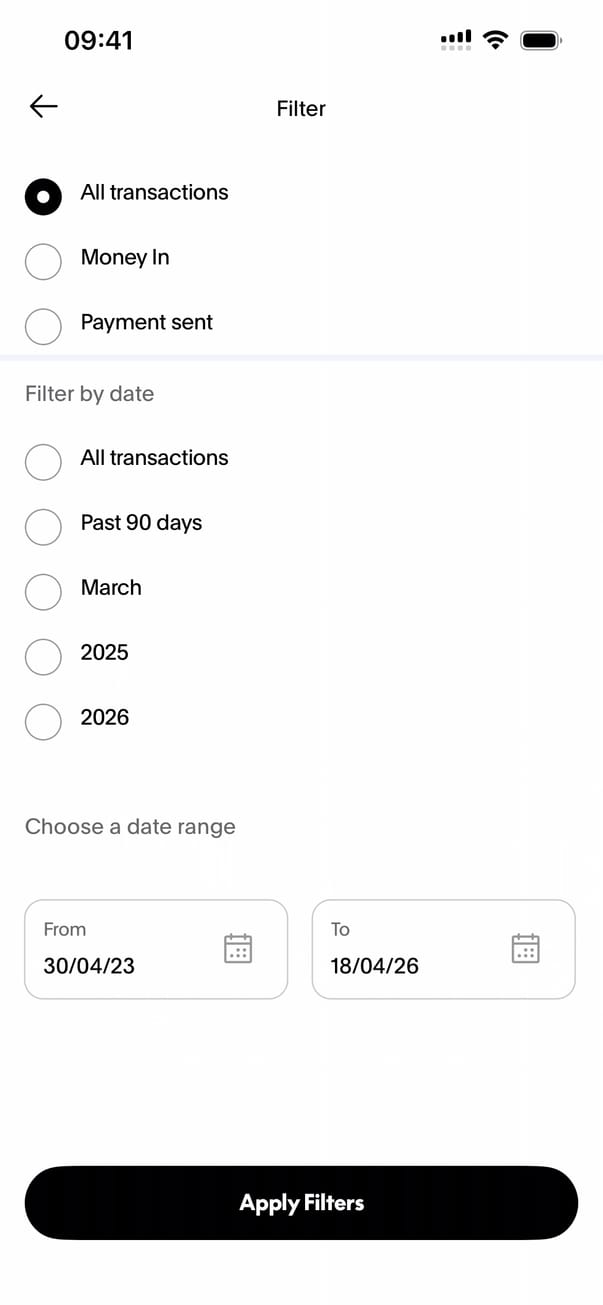The width and height of the screenshot is (603, 1305).
Task: Choose the Past 90 days option
Action: (x=43, y=527)
